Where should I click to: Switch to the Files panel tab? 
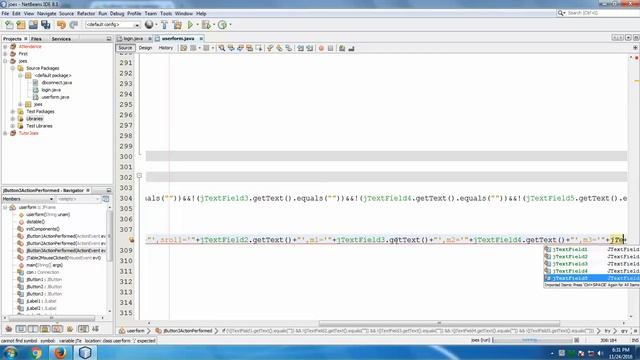click(x=36, y=39)
